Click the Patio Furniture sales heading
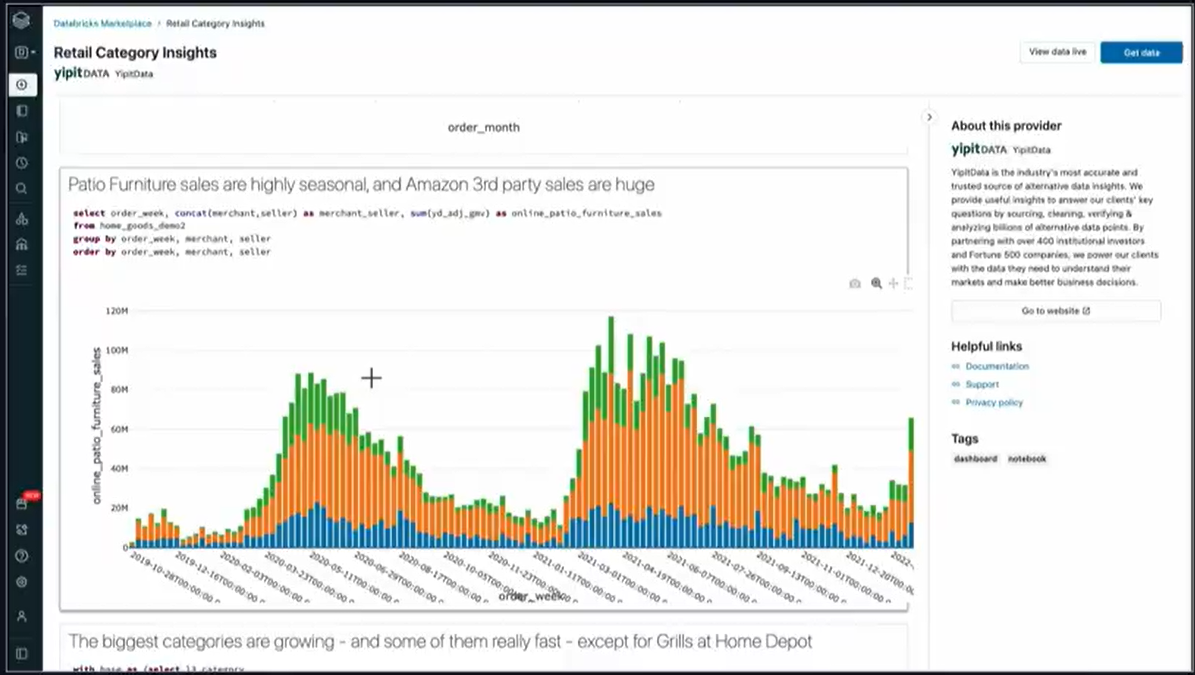 [361, 184]
